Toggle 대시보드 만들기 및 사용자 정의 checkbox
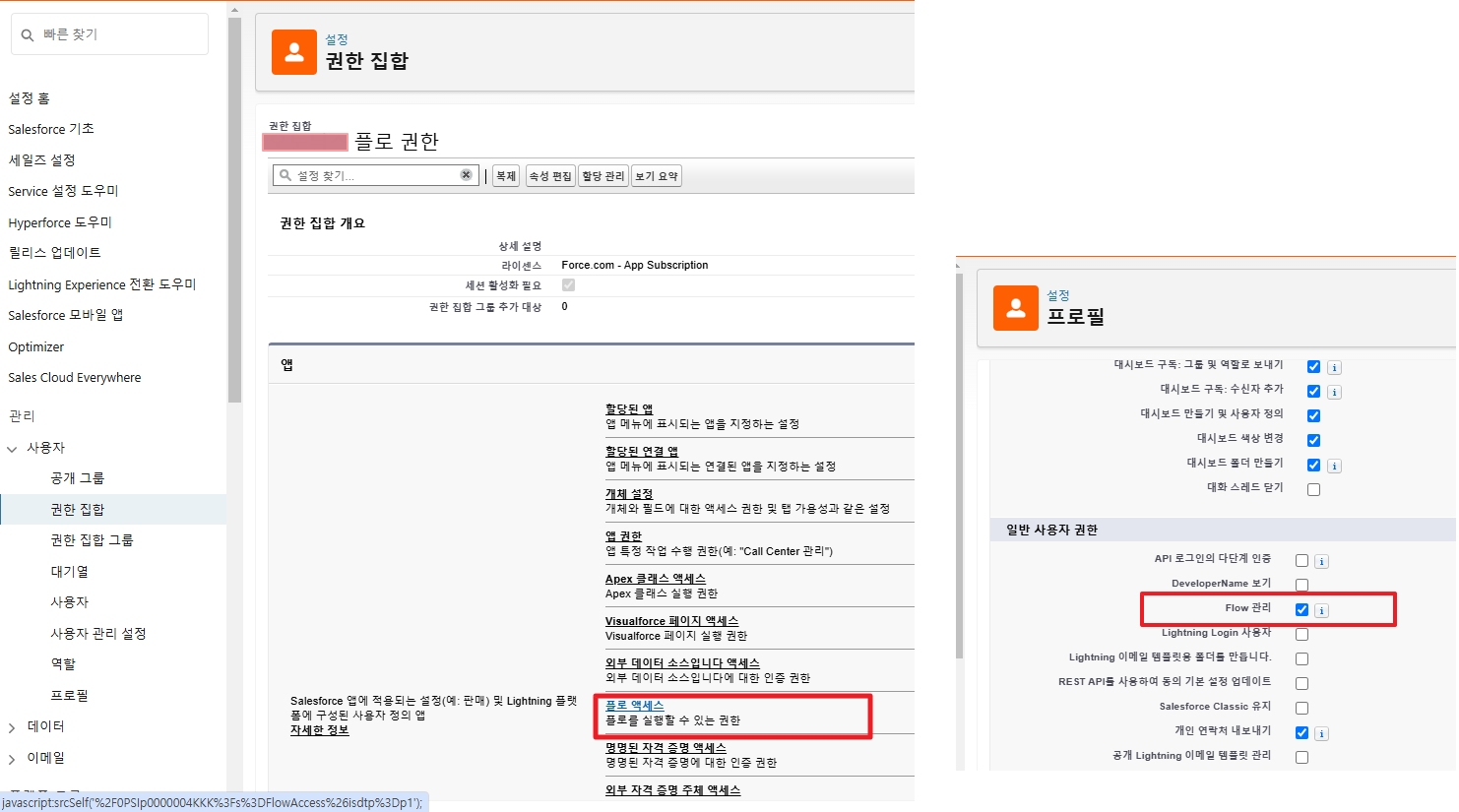 (x=1313, y=416)
